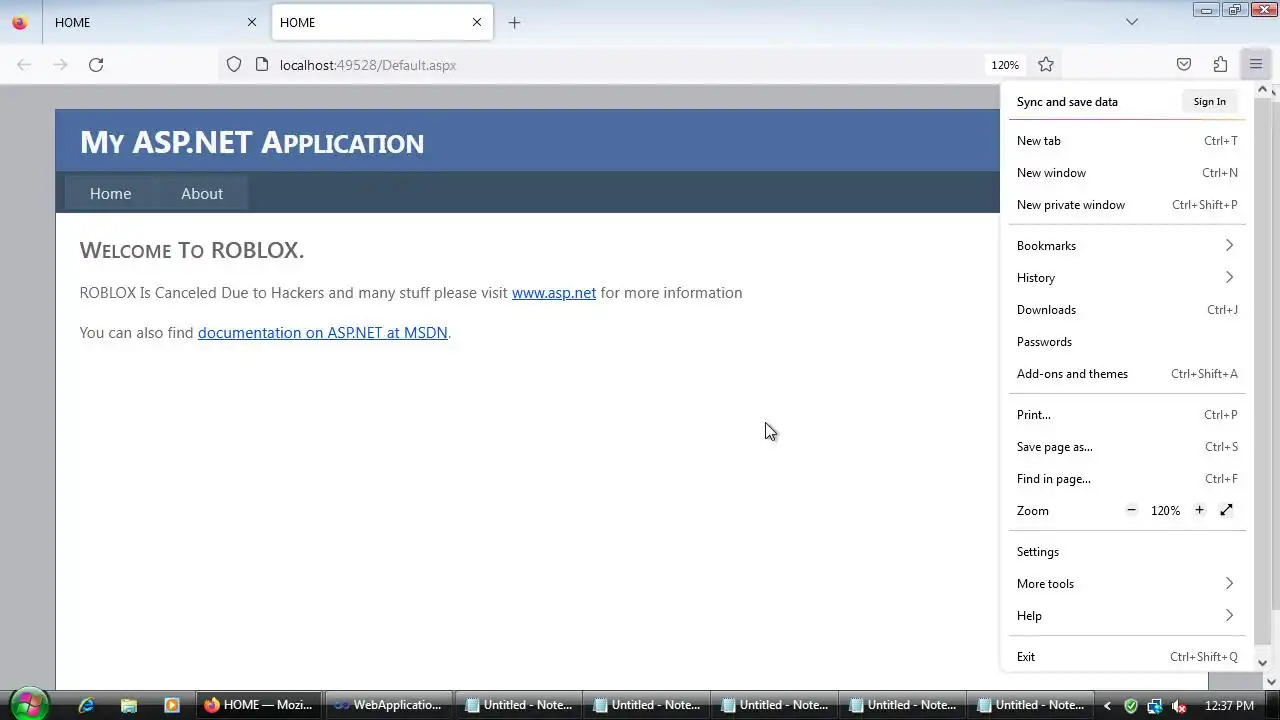The width and height of the screenshot is (1280, 720).
Task: Switch to WebApplication taskbar button
Action: pos(389,705)
